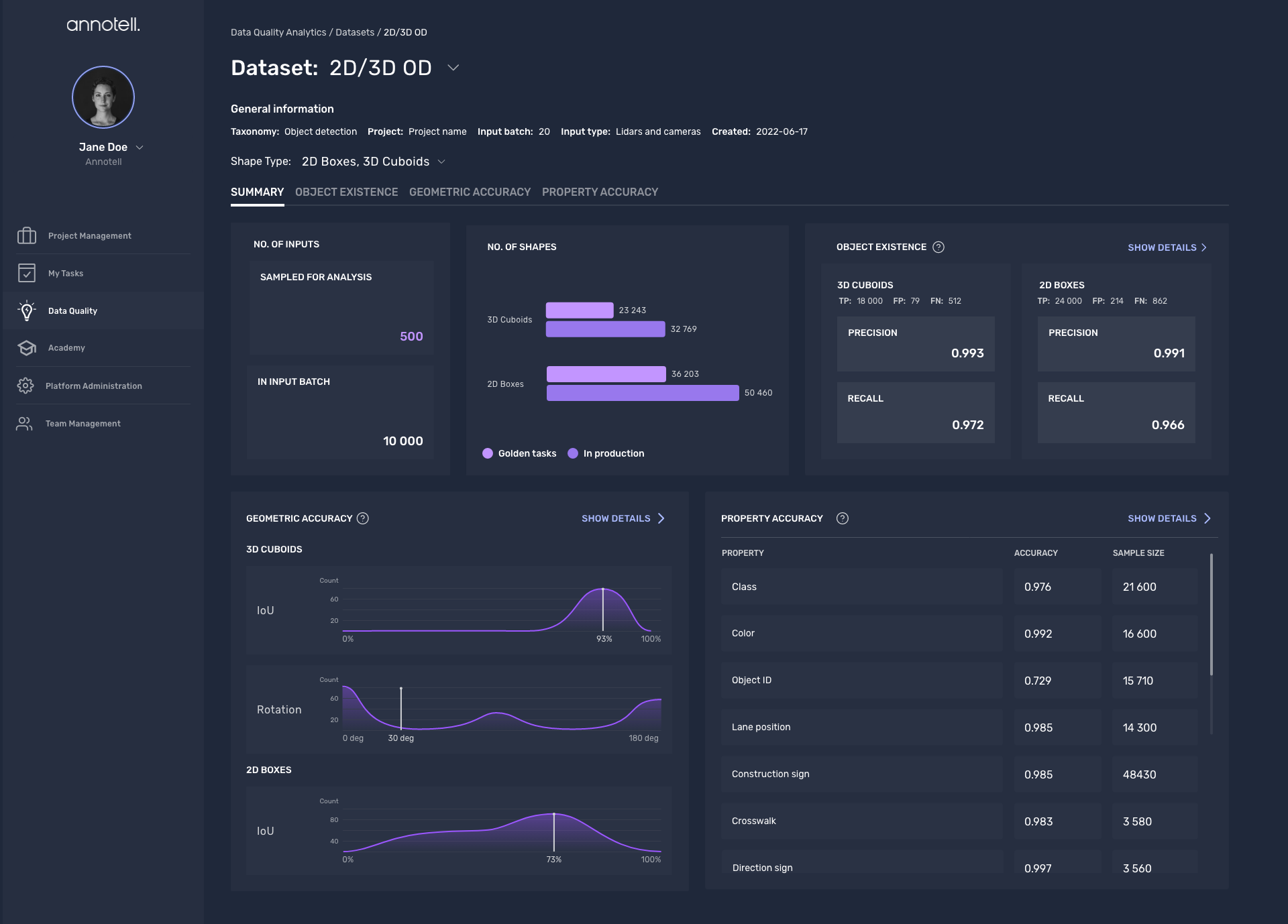This screenshot has height=924, width=1288.
Task: Show details for Object Existence
Action: point(1167,247)
